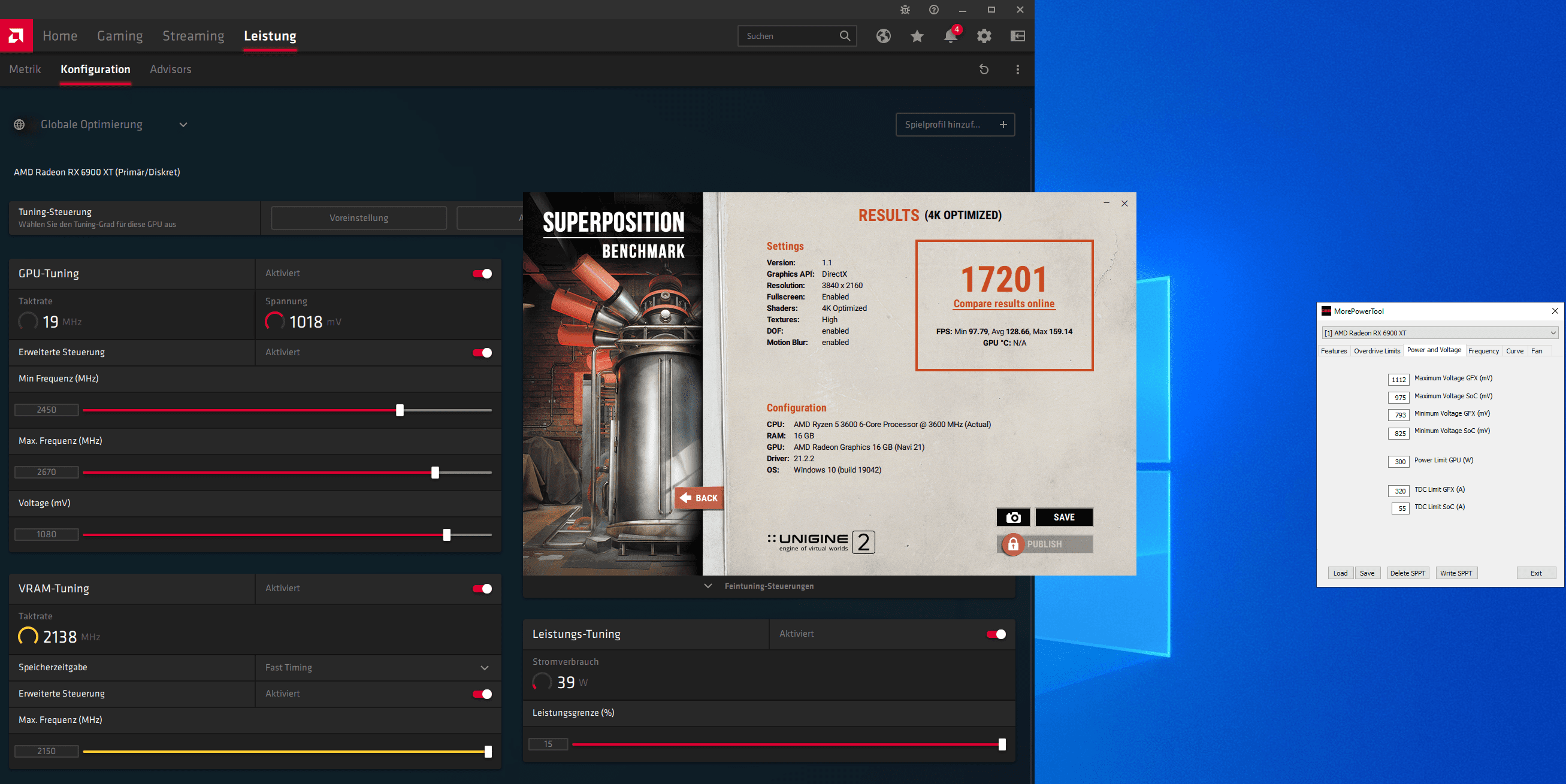Viewport: 1566px width, 784px height.
Task: Click the VRAM Max. Frequenz slider handle
Action: 488,752
